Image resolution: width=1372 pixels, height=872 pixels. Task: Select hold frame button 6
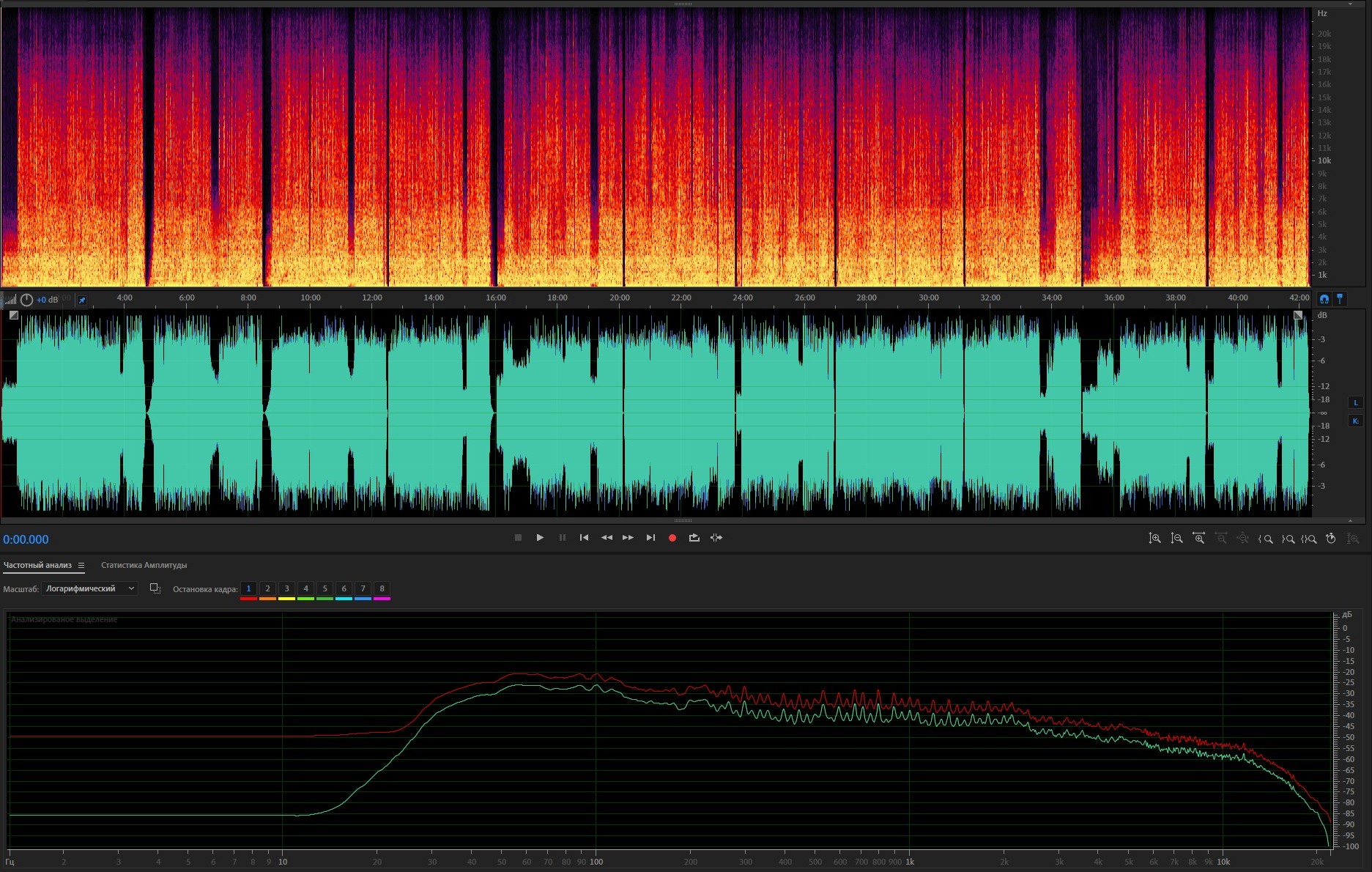click(344, 588)
